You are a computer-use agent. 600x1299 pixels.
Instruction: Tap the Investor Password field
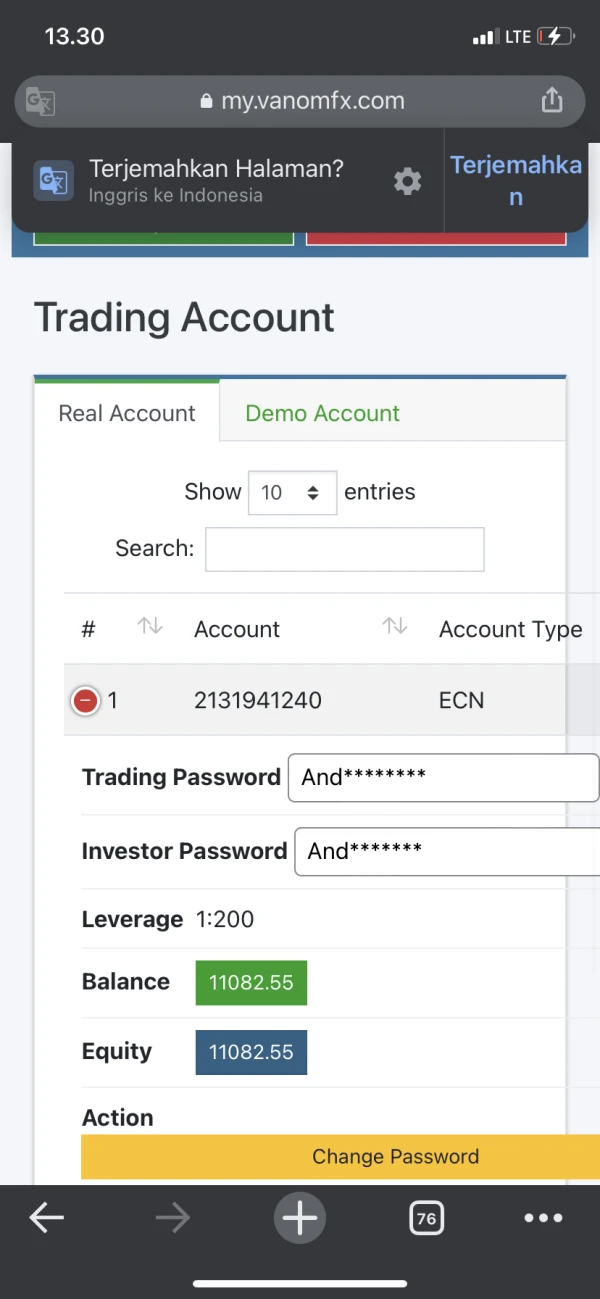(x=447, y=851)
